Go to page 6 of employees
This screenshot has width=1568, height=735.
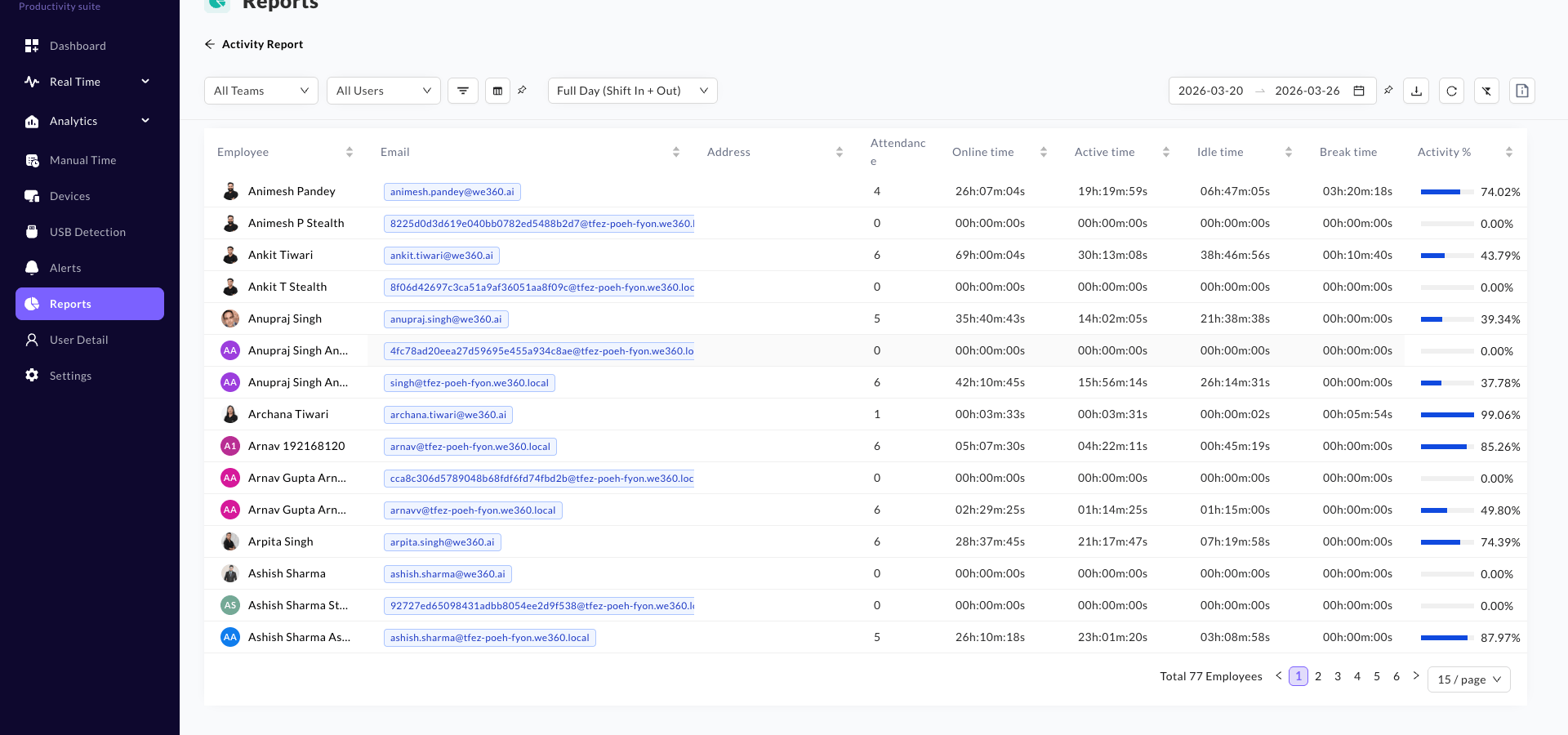(x=1396, y=676)
